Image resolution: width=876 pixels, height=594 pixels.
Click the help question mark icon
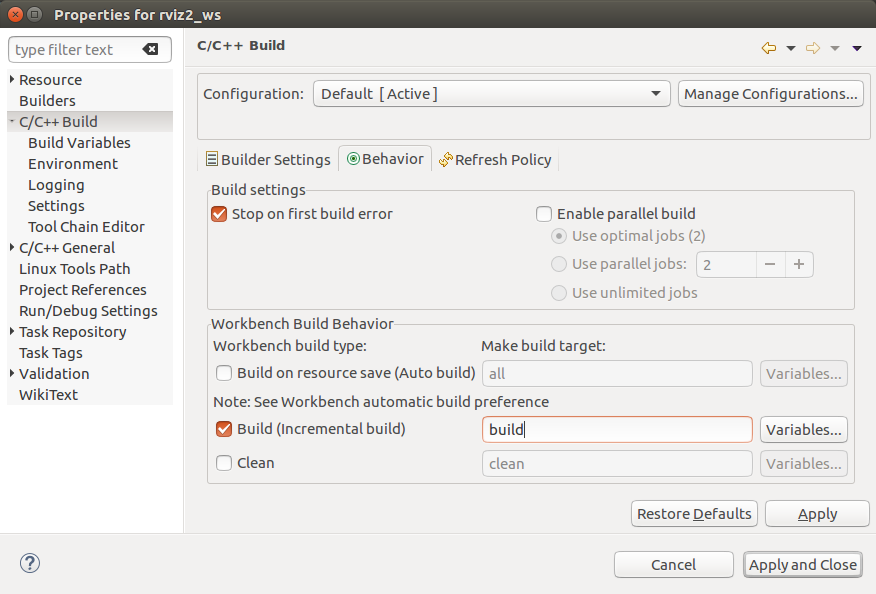(x=29, y=563)
